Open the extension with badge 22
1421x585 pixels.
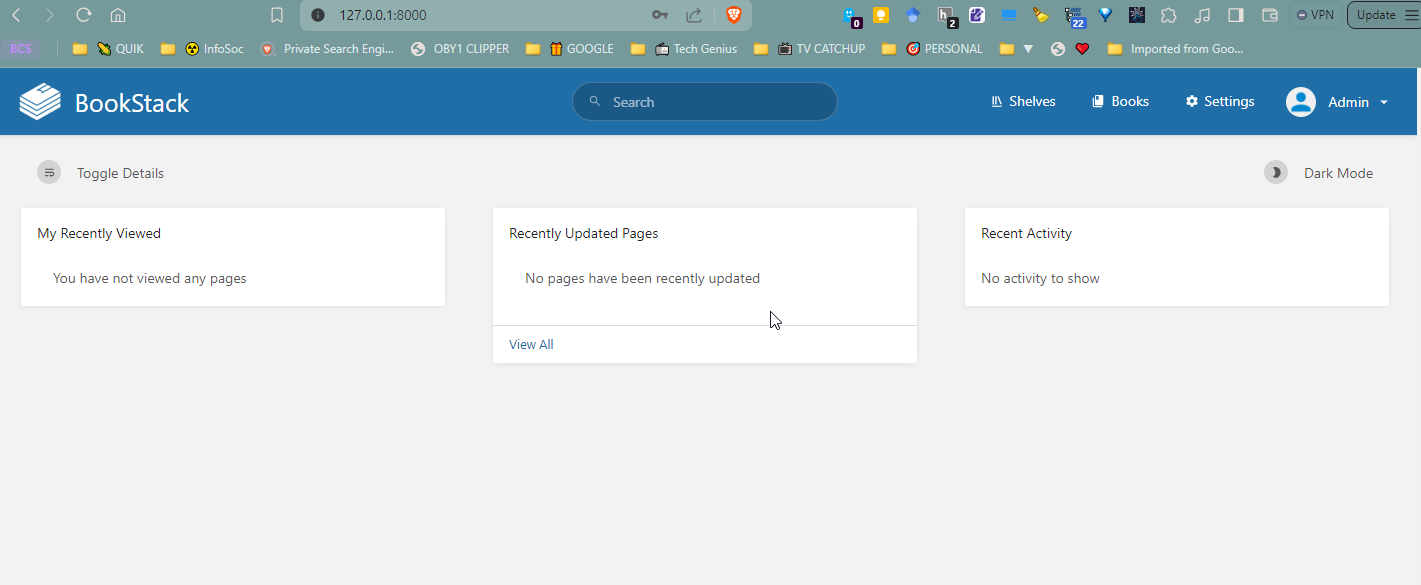(1075, 16)
